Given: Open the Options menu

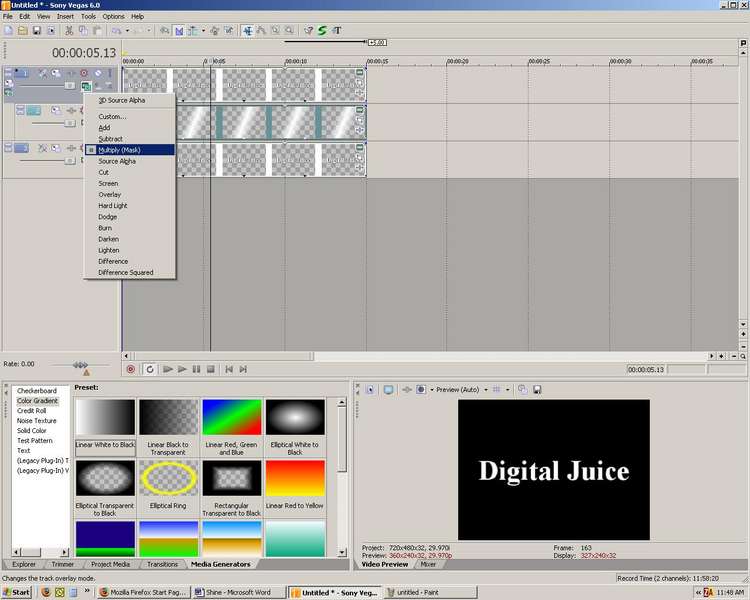Looking at the screenshot, I should [x=113, y=16].
